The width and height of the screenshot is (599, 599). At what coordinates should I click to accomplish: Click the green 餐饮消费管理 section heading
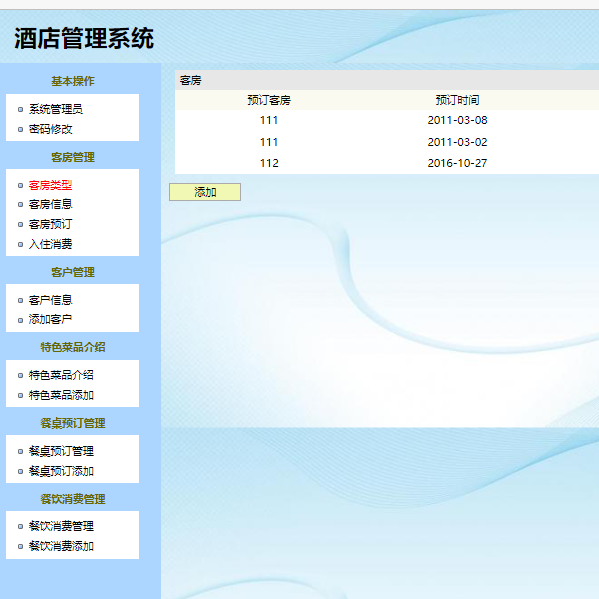click(73, 499)
